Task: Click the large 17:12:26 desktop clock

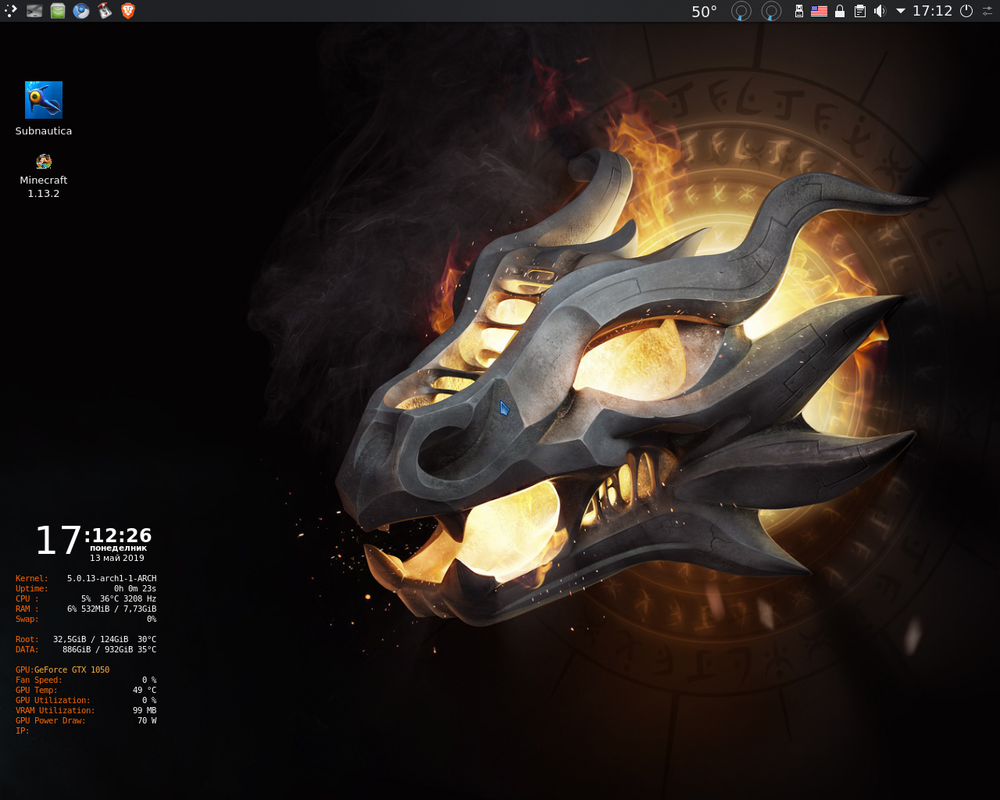Action: coord(94,538)
